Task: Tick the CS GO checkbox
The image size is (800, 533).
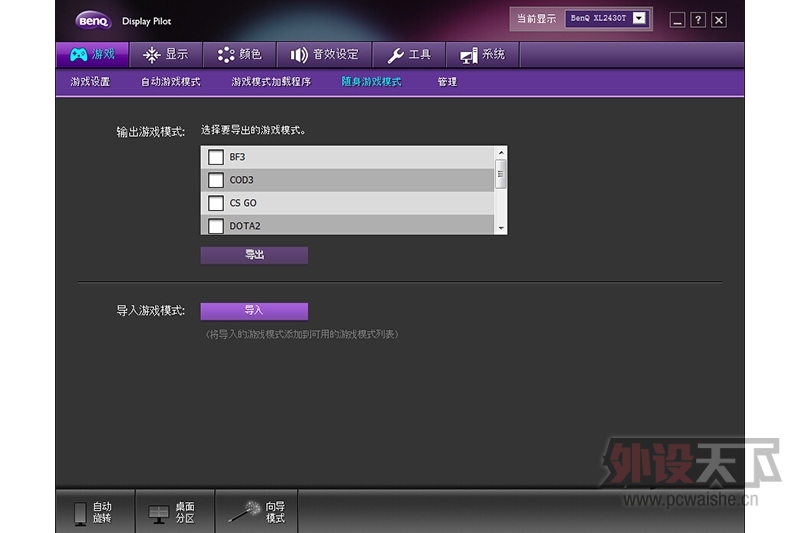Action: 215,203
